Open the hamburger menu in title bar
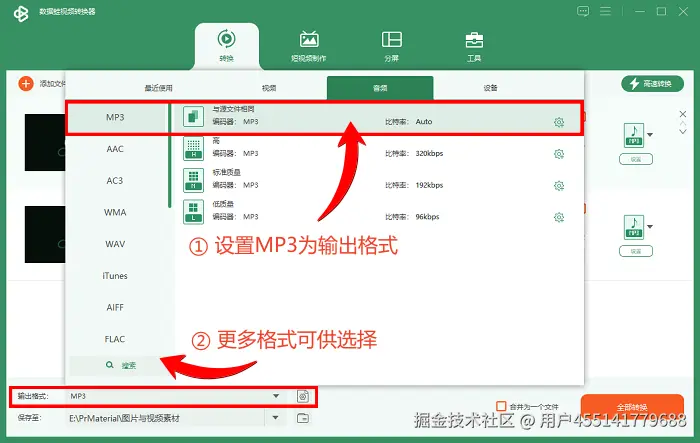Screen dimensions: 700x443 605,11
